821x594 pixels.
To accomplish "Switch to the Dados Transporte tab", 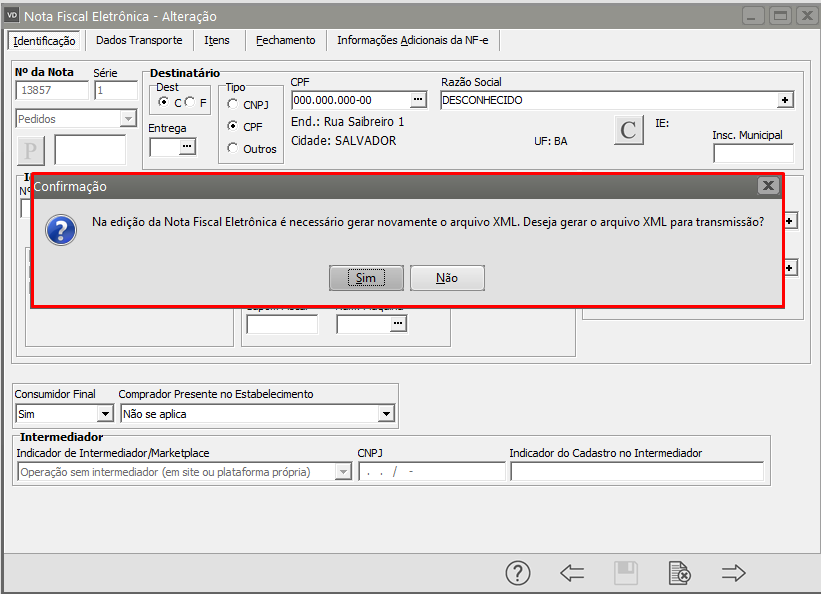I will [x=139, y=40].
